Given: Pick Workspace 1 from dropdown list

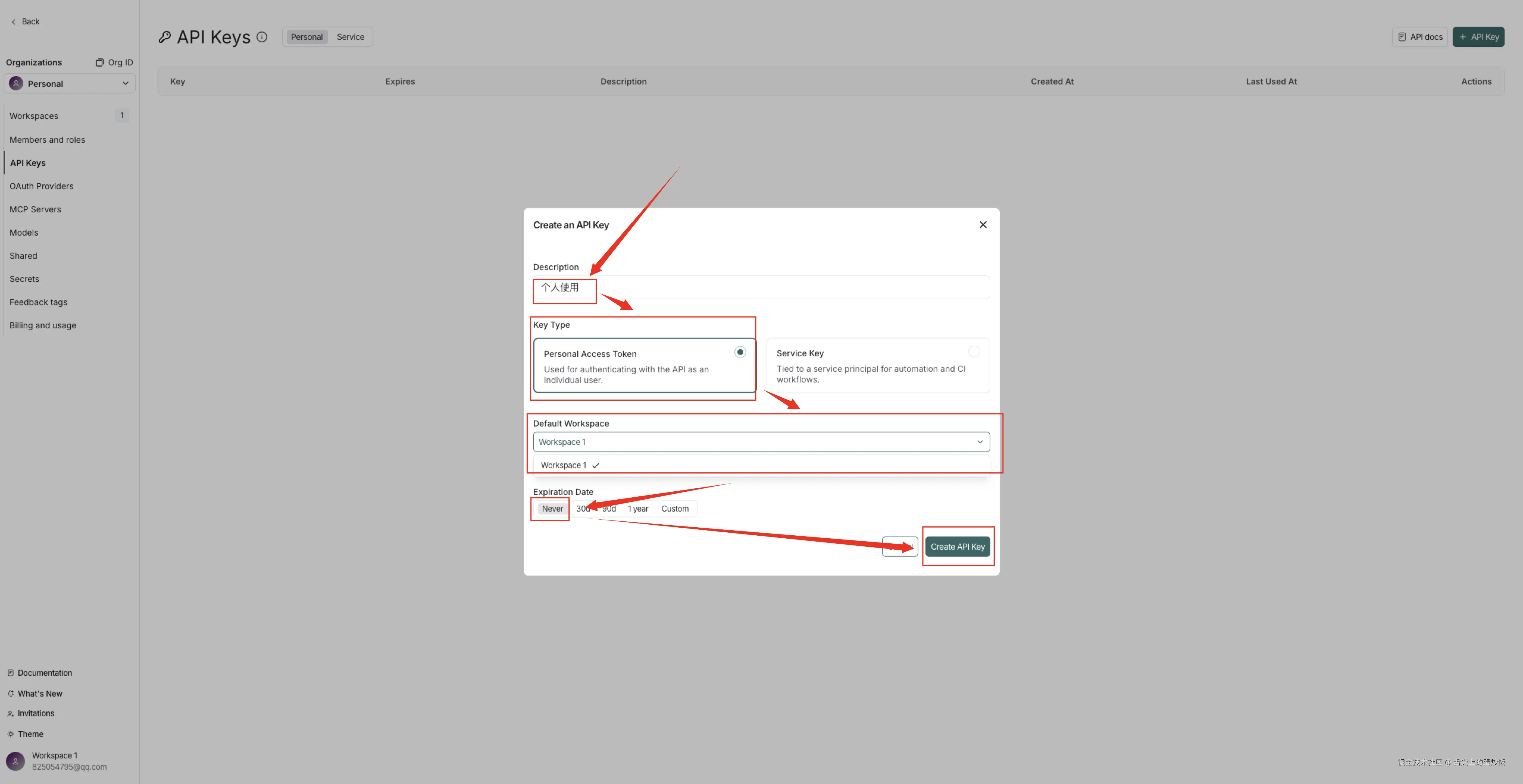Looking at the screenshot, I should (x=563, y=465).
